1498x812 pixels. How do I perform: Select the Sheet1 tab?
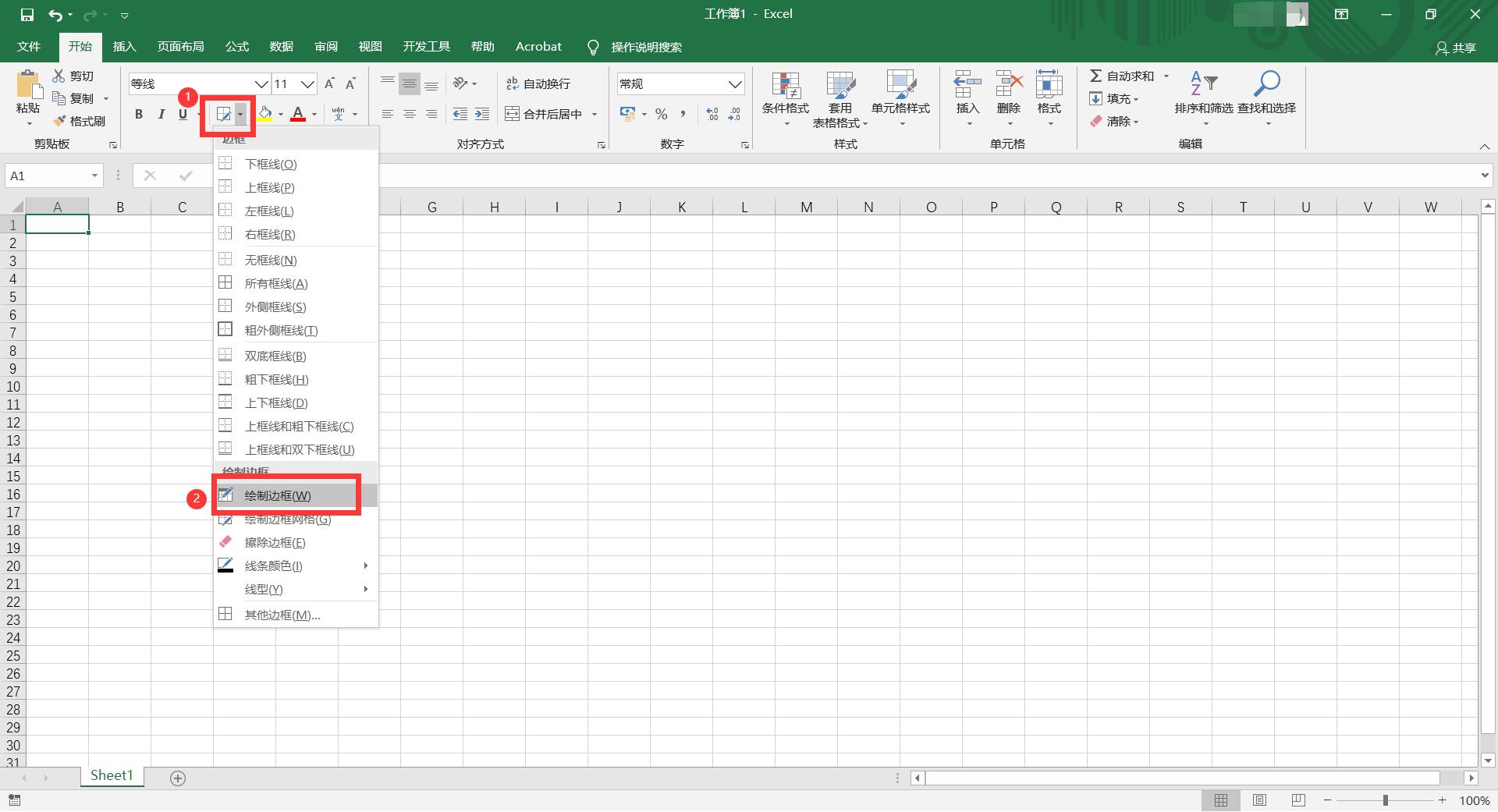coord(112,775)
